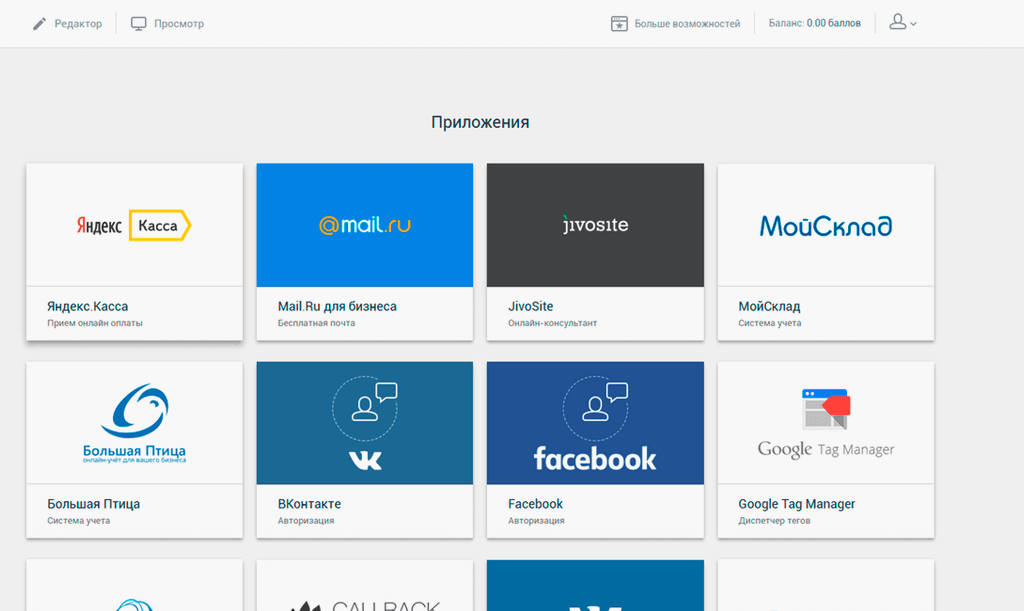Click the Баланс: 0.00 баллов text
The height and width of the screenshot is (611, 1024).
[x=814, y=24]
